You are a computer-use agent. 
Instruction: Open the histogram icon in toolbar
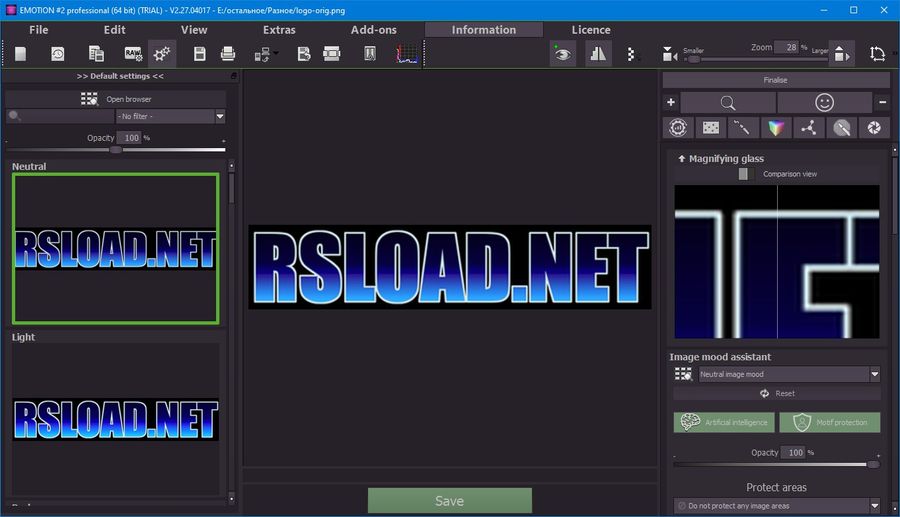point(407,53)
